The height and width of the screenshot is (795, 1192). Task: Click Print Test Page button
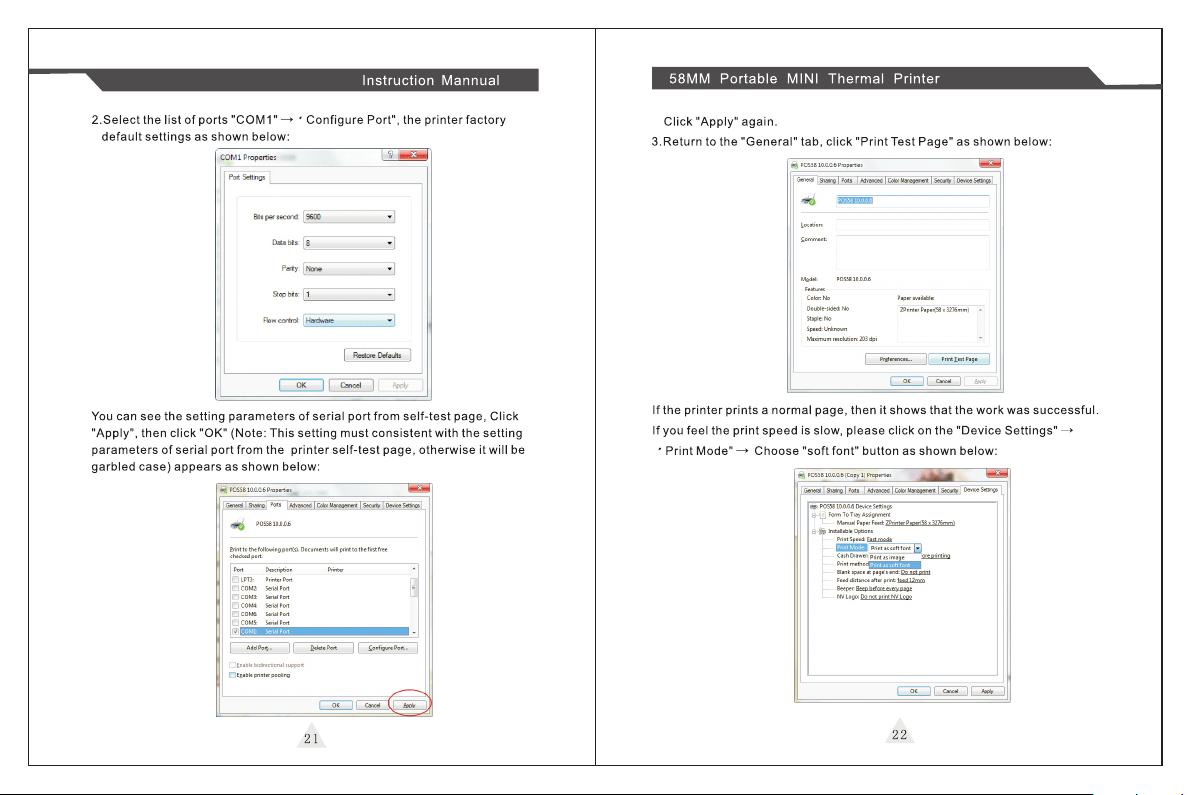tap(959, 359)
